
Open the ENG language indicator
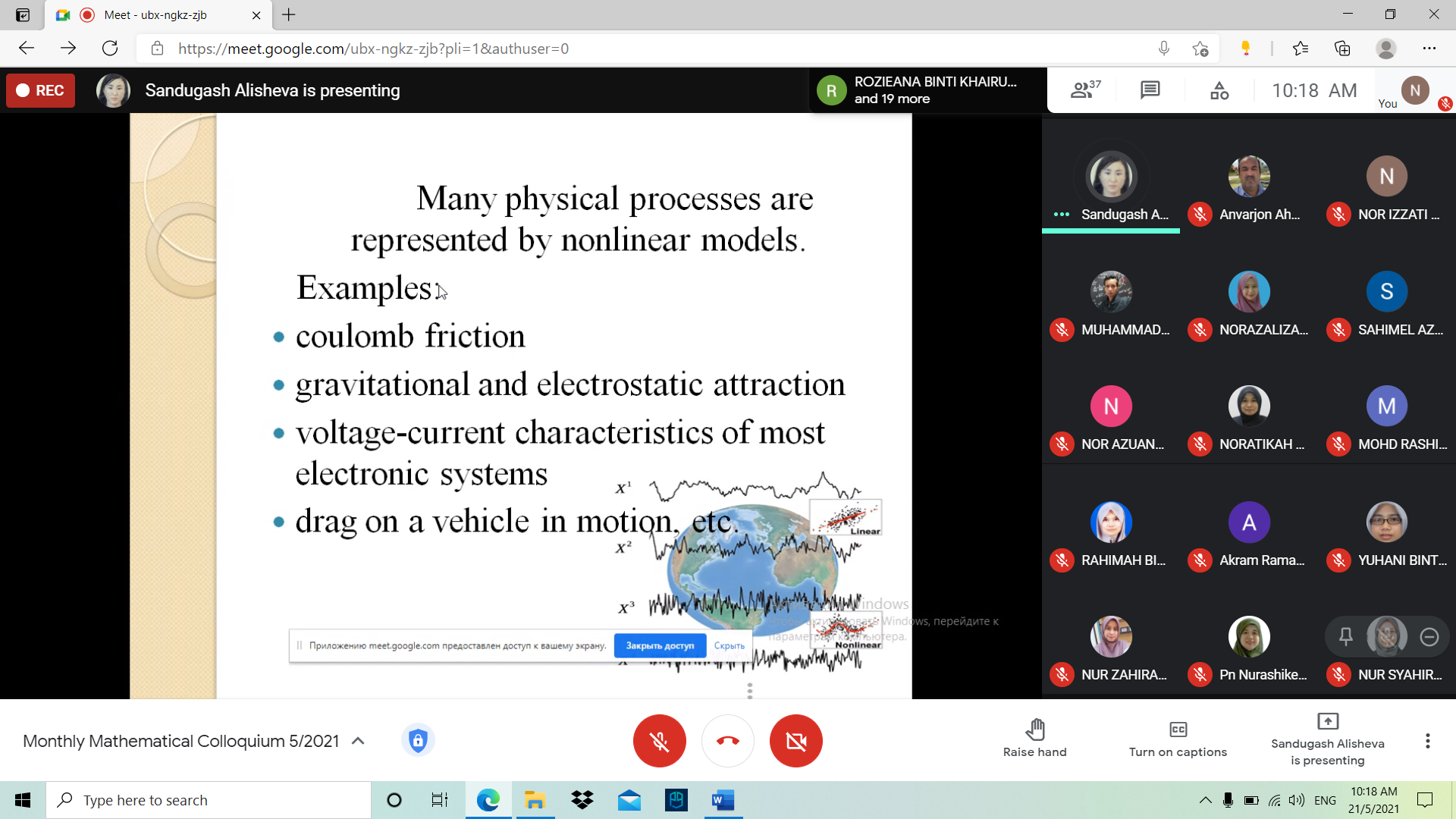pos(1325,800)
